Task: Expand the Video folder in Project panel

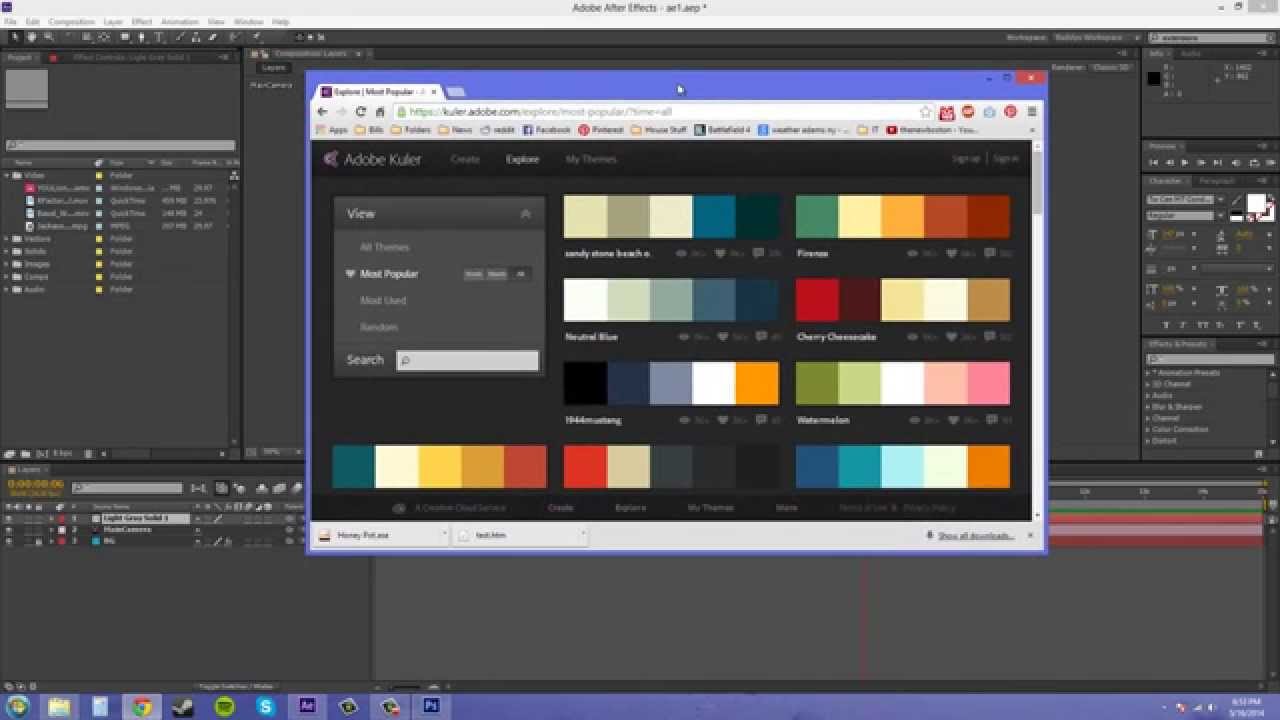Action: [8, 175]
